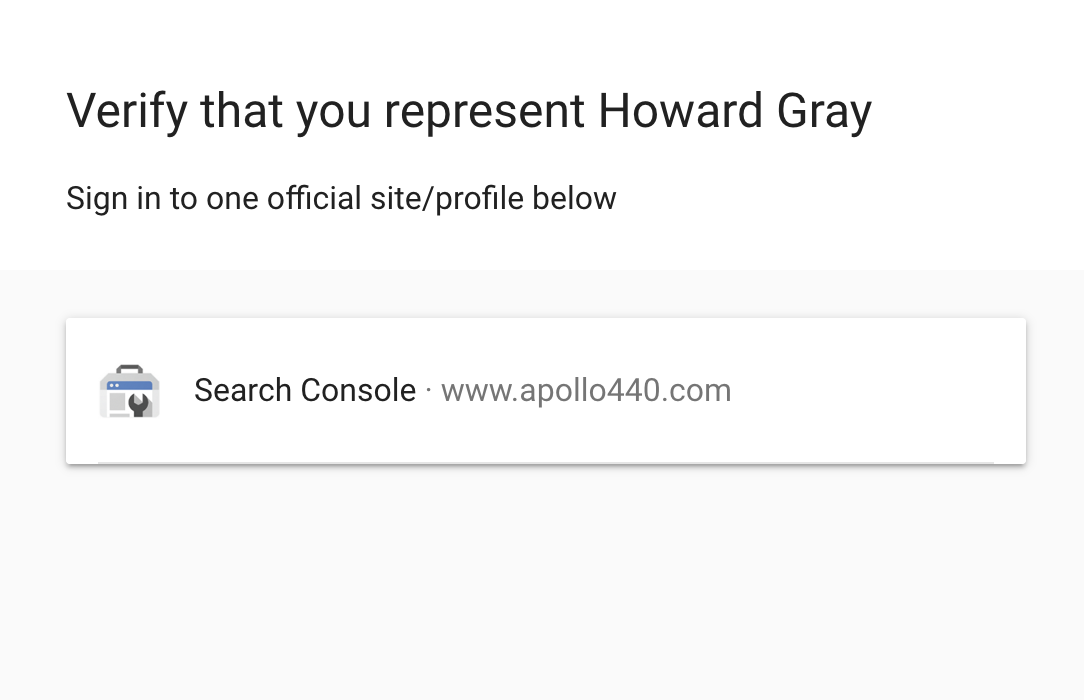The image size is (1084, 700).
Task: Click the word 'Verify' in the title
Action: [127, 111]
